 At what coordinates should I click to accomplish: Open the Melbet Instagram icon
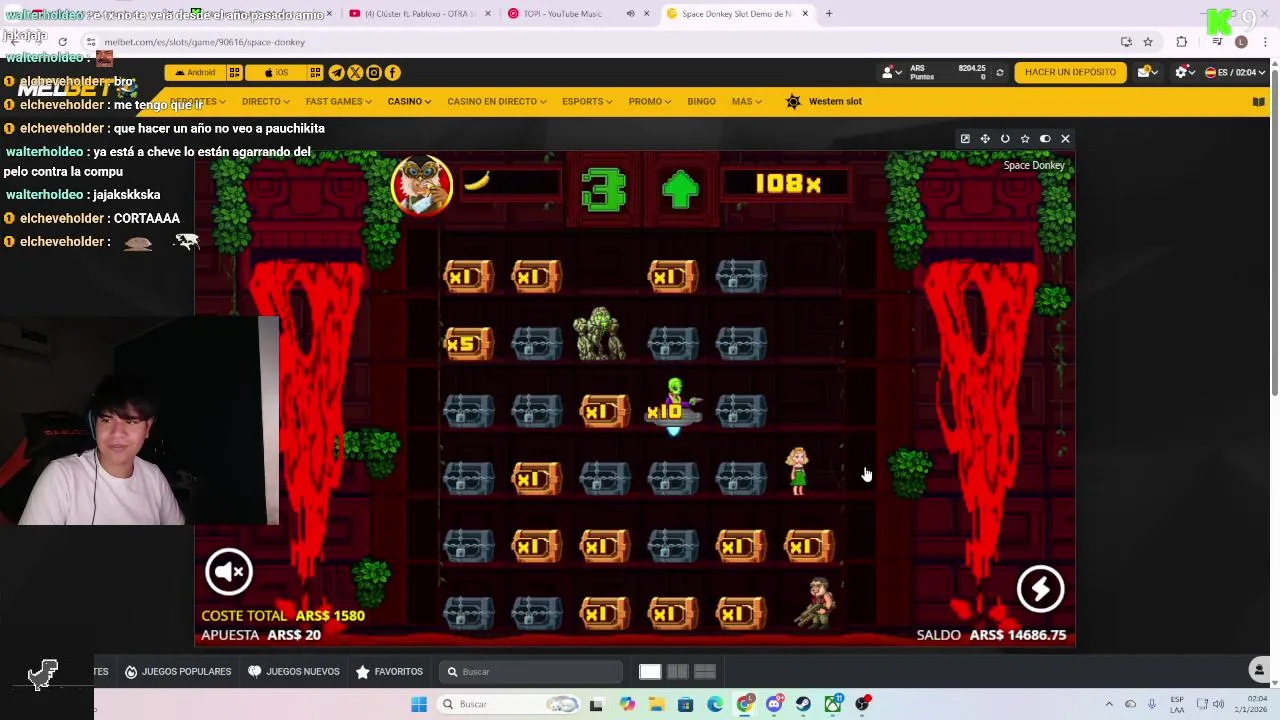coord(374,72)
